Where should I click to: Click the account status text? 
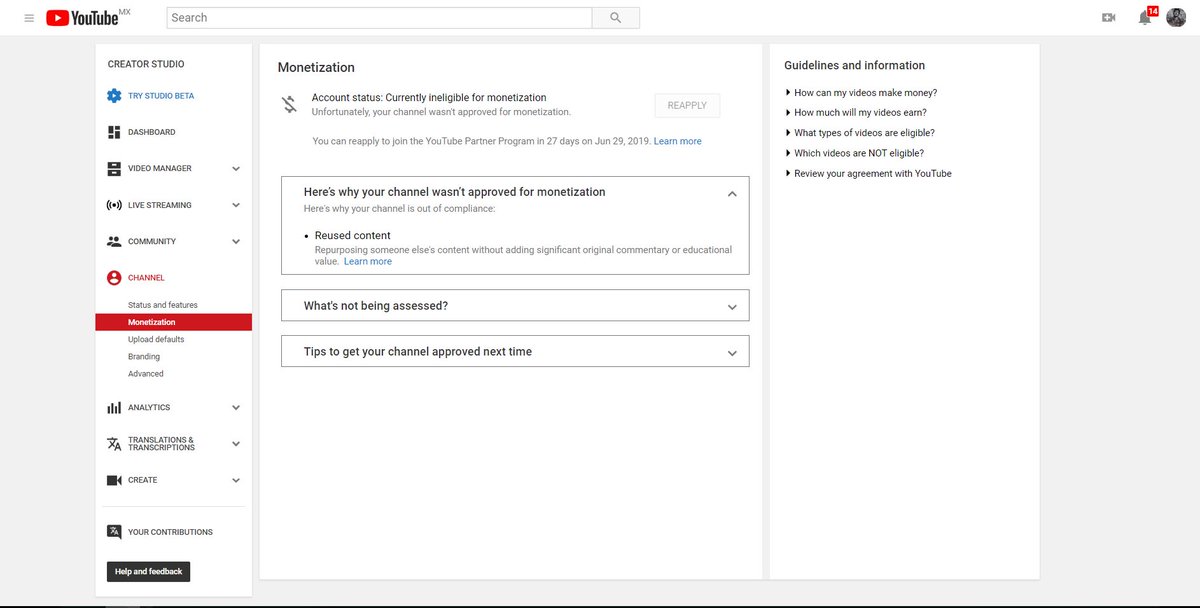click(429, 98)
